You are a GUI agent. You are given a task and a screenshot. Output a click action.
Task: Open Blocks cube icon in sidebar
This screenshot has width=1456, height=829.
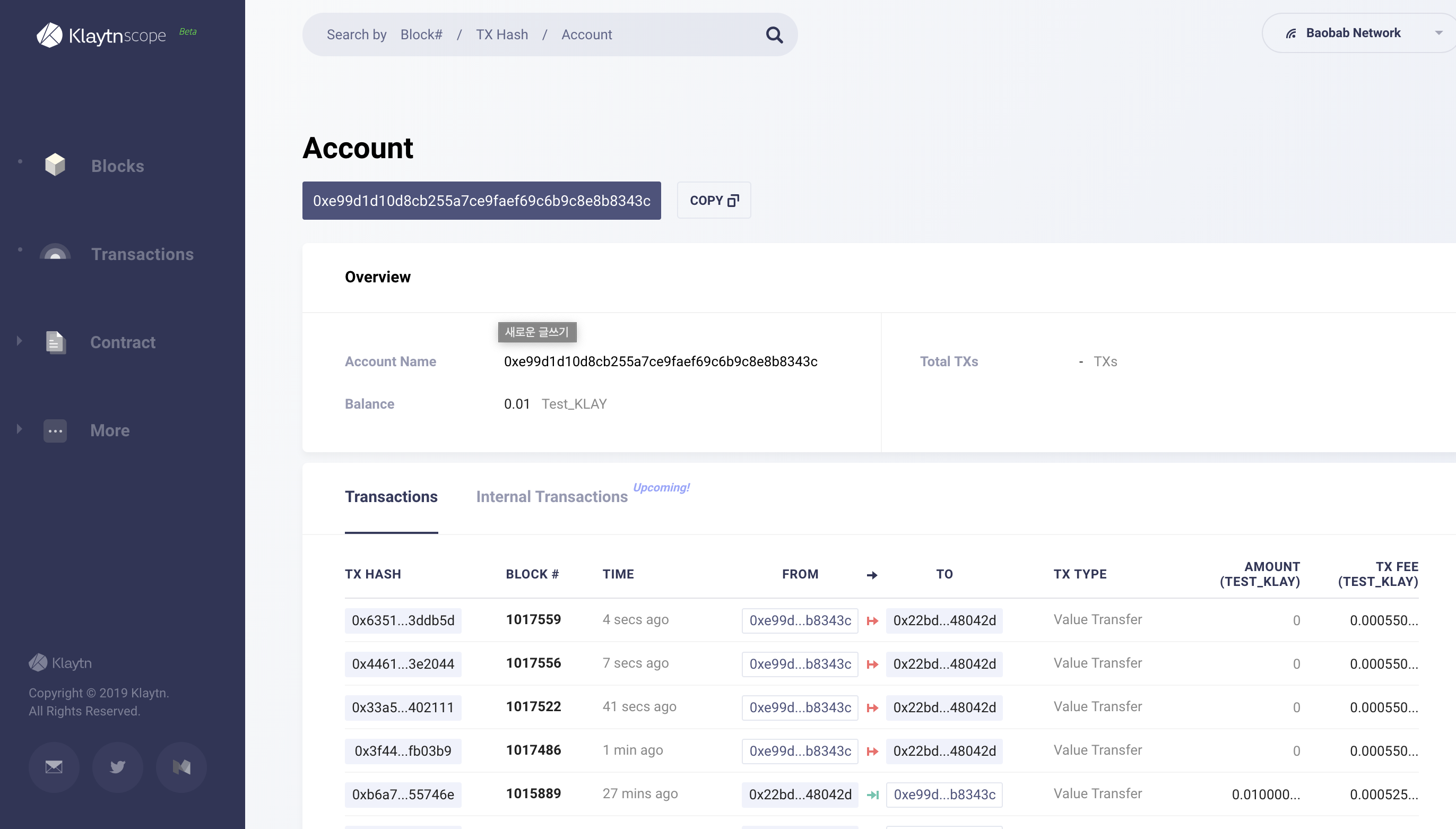coord(55,165)
